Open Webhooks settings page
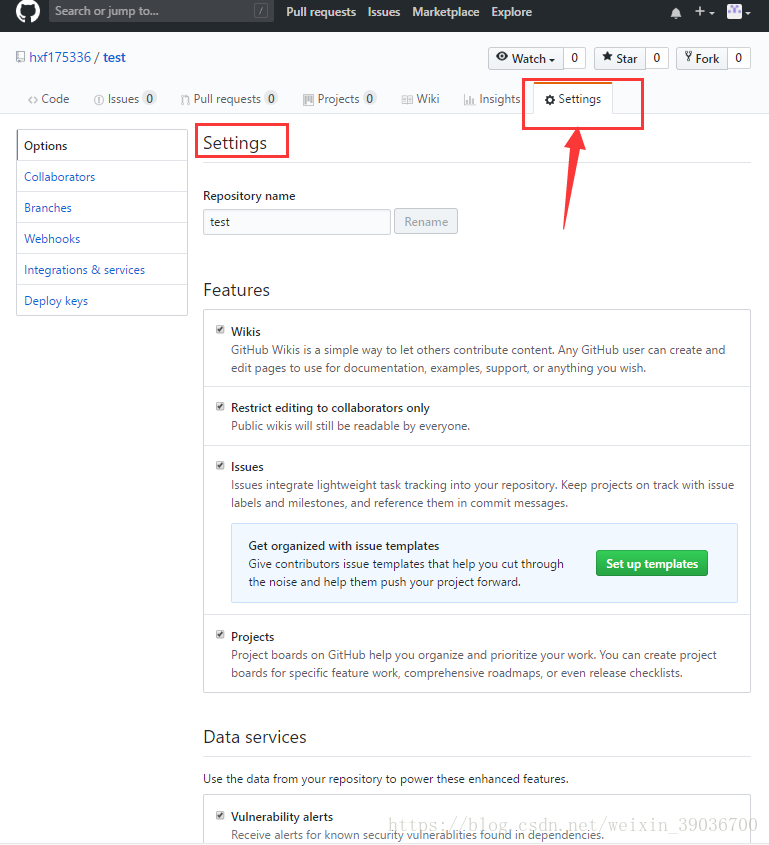Viewport: 769px width, 845px height. click(102, 239)
